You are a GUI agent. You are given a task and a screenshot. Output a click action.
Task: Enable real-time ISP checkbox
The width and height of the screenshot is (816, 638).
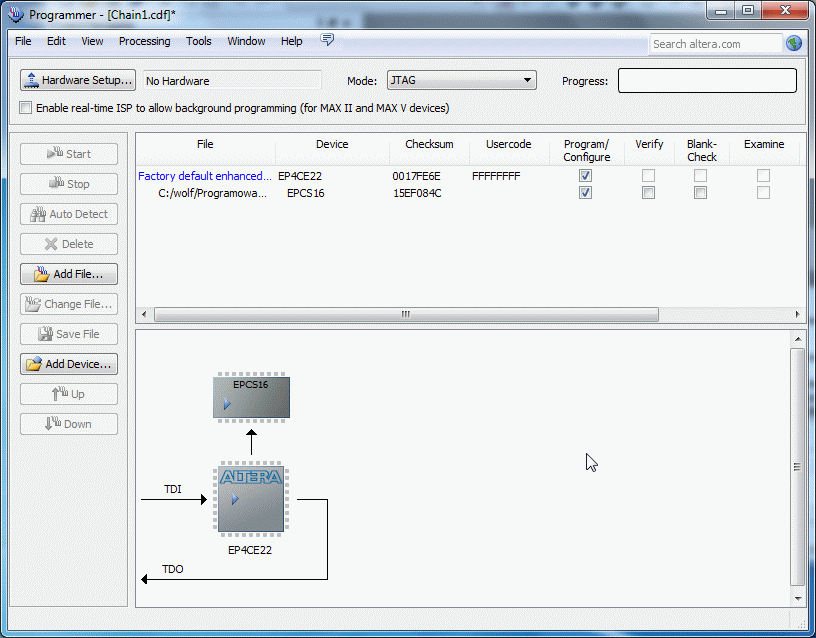26,108
